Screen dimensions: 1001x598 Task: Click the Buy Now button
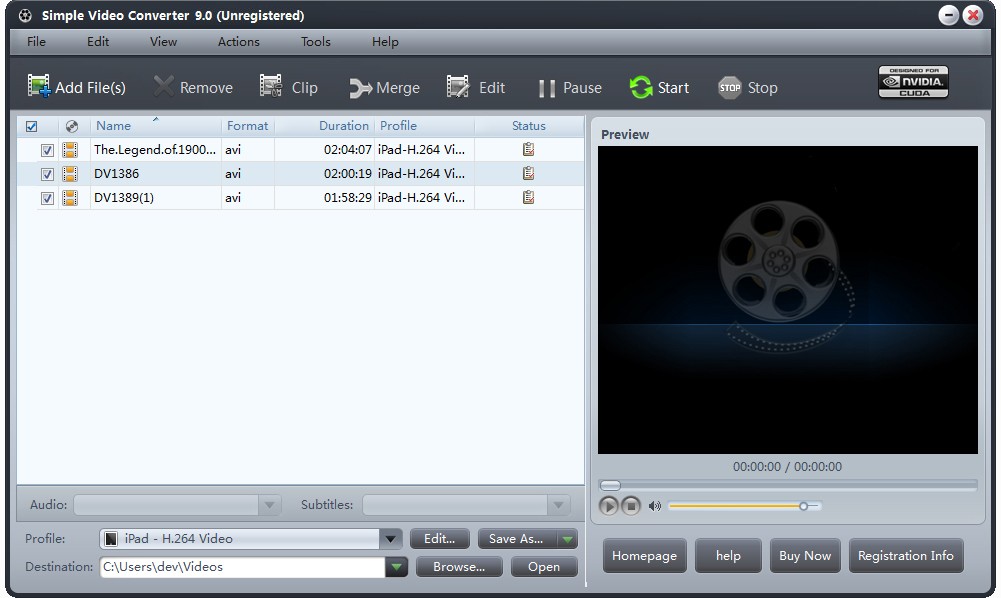pos(805,556)
